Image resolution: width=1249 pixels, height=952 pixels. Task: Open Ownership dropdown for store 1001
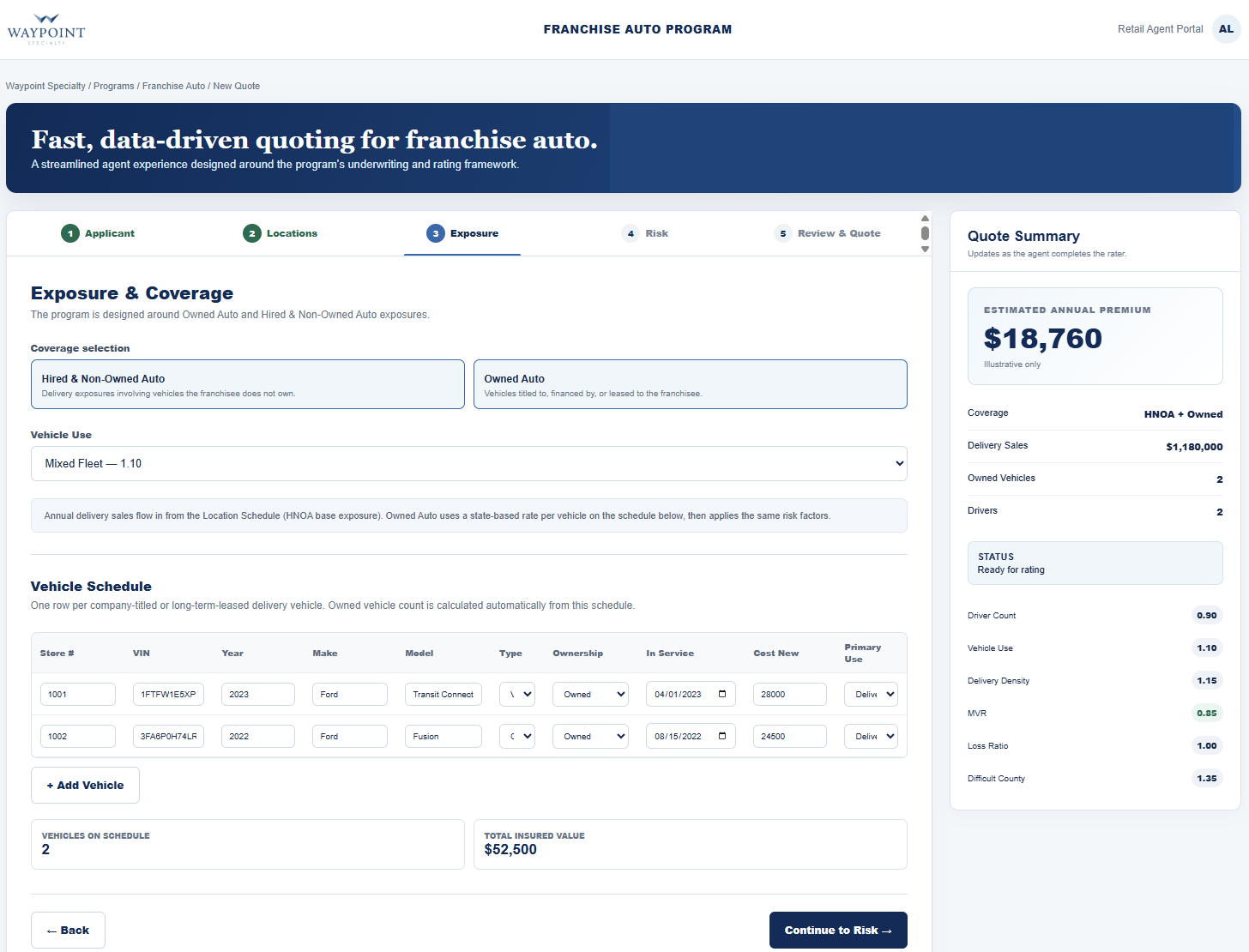point(590,694)
